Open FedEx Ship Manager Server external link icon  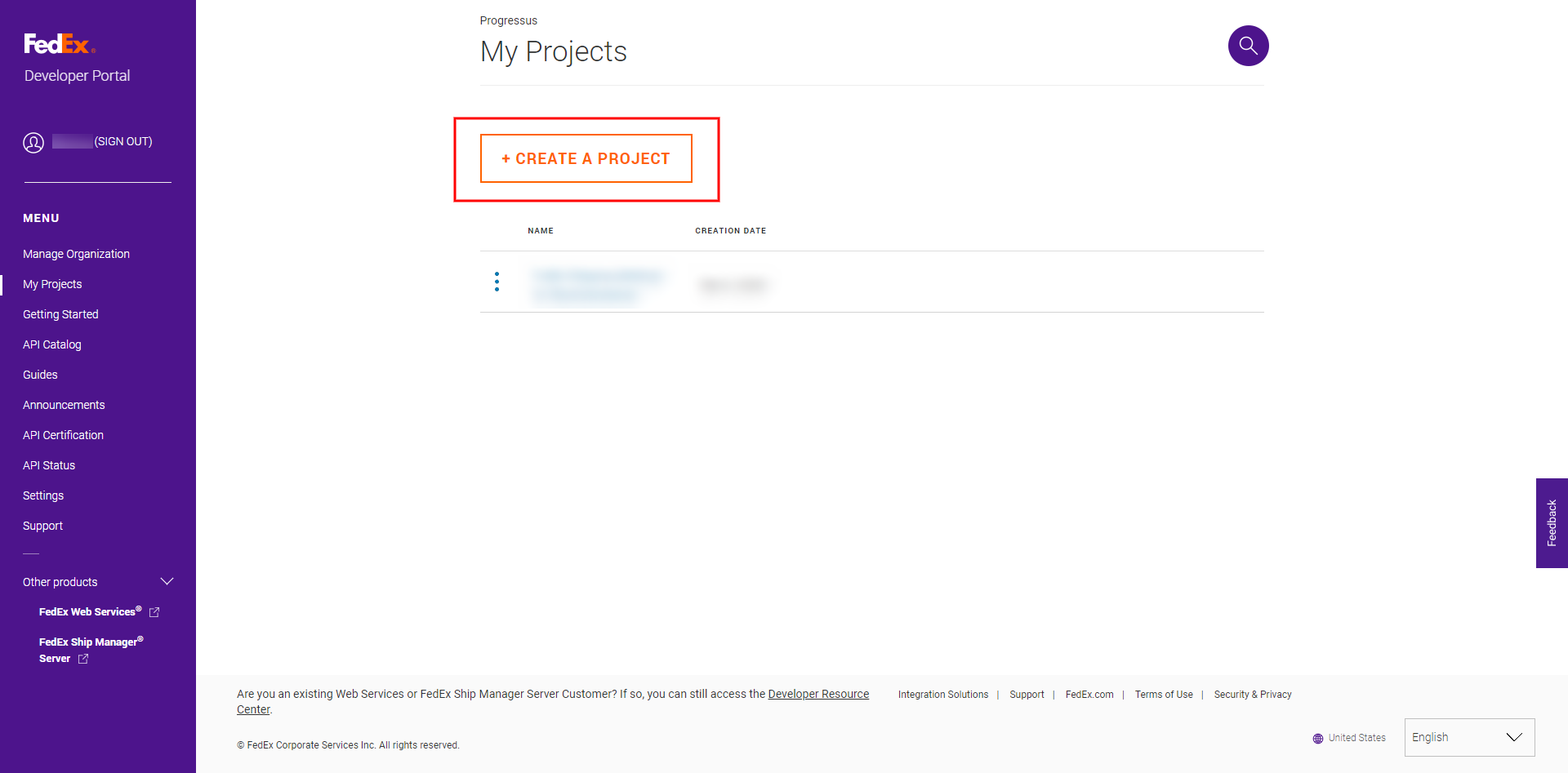pyautogui.click(x=82, y=659)
